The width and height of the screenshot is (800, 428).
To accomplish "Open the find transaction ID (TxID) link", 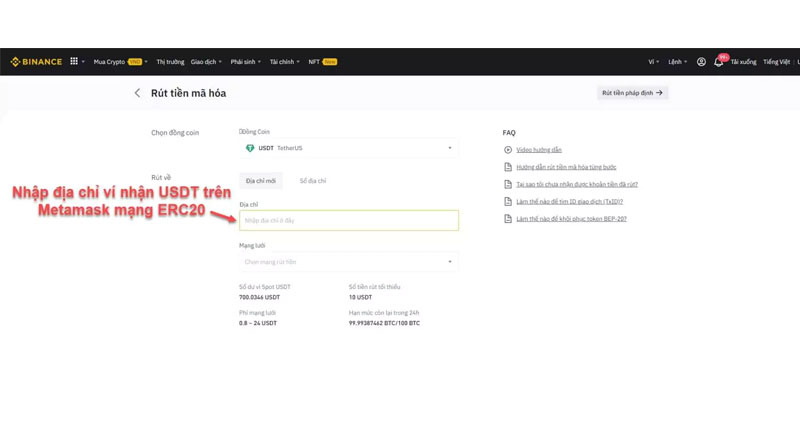I will pos(569,202).
